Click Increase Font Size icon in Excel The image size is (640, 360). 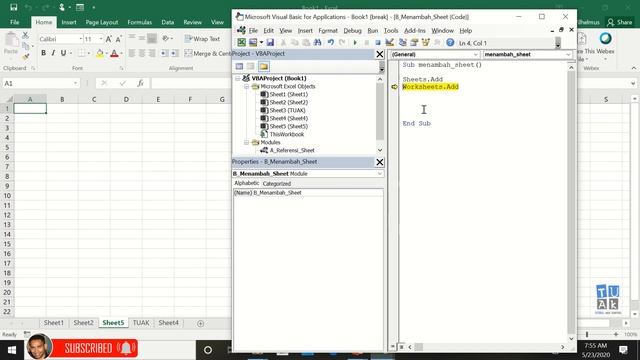tap(109, 39)
